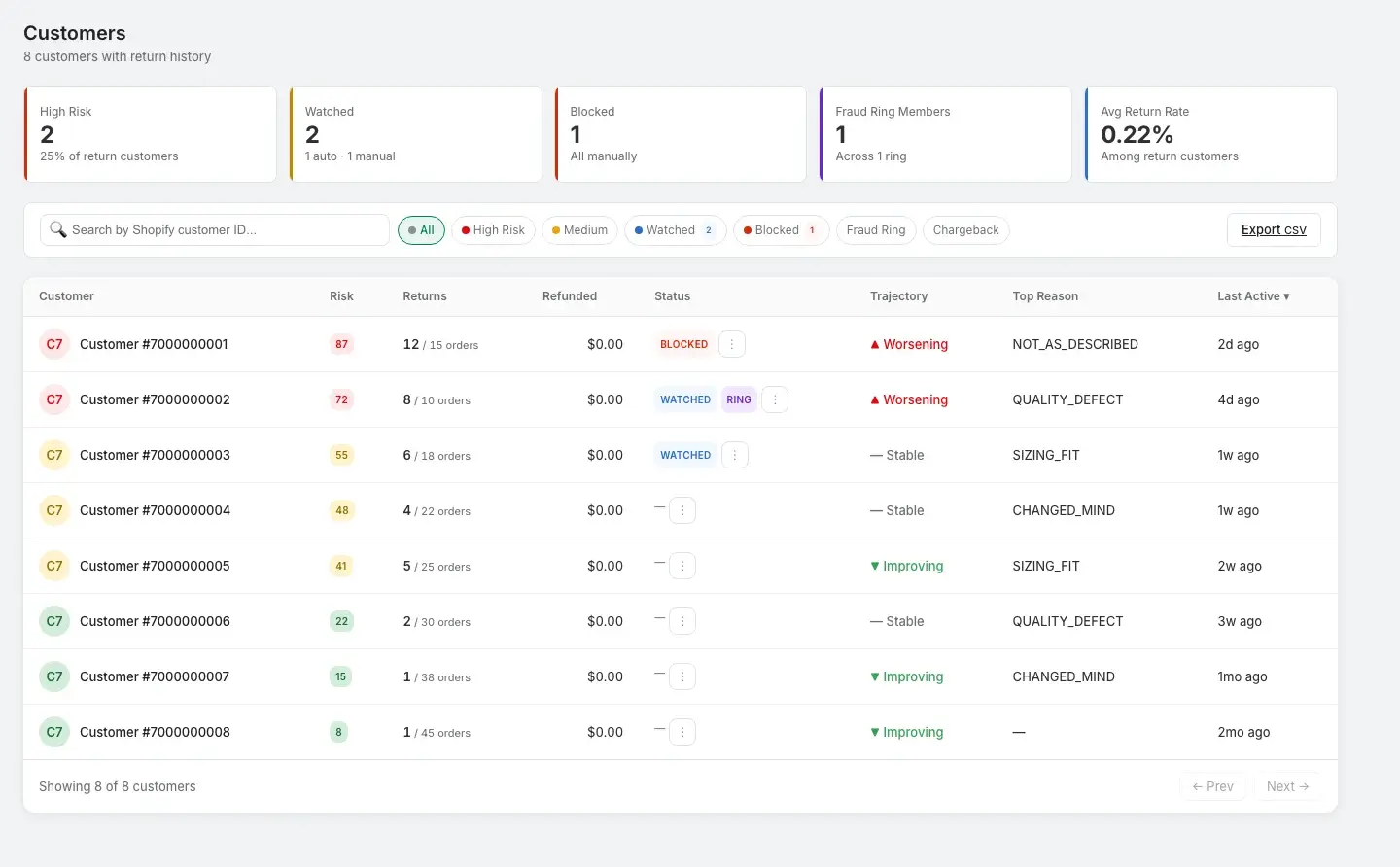Toggle the Watched filter chip

[x=675, y=230]
